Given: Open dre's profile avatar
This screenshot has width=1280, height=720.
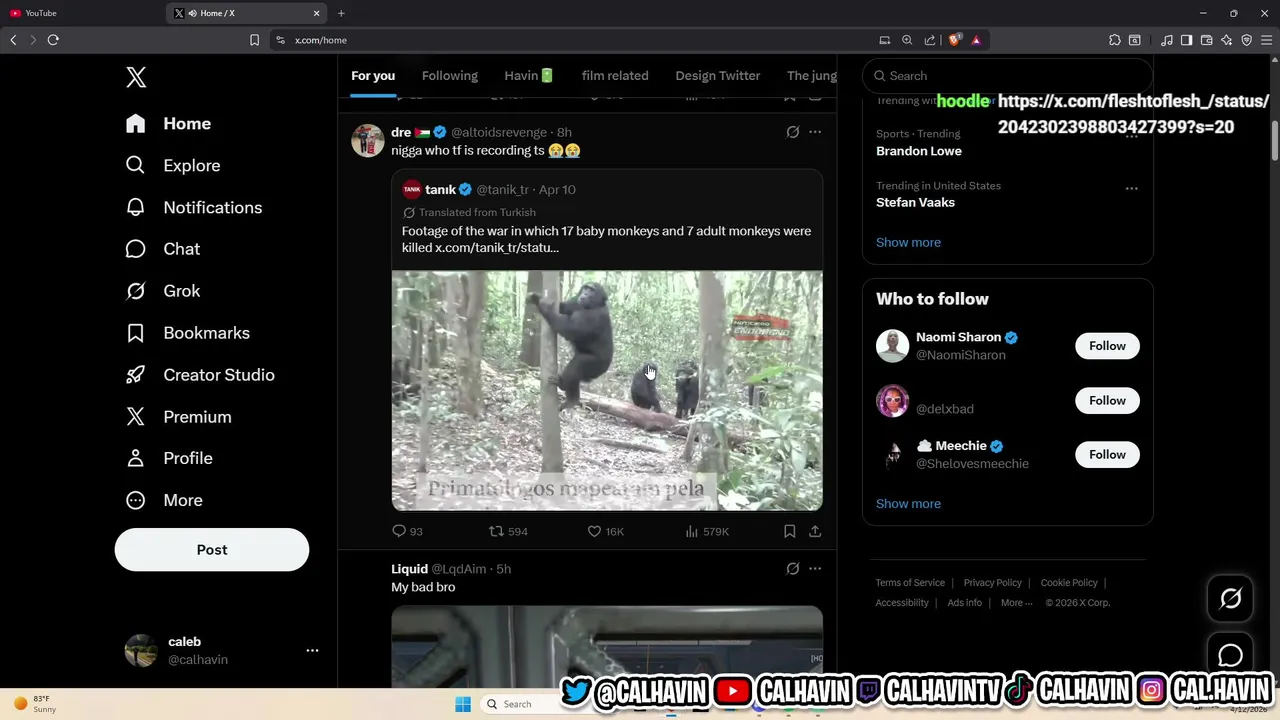Looking at the screenshot, I should (x=368, y=141).
